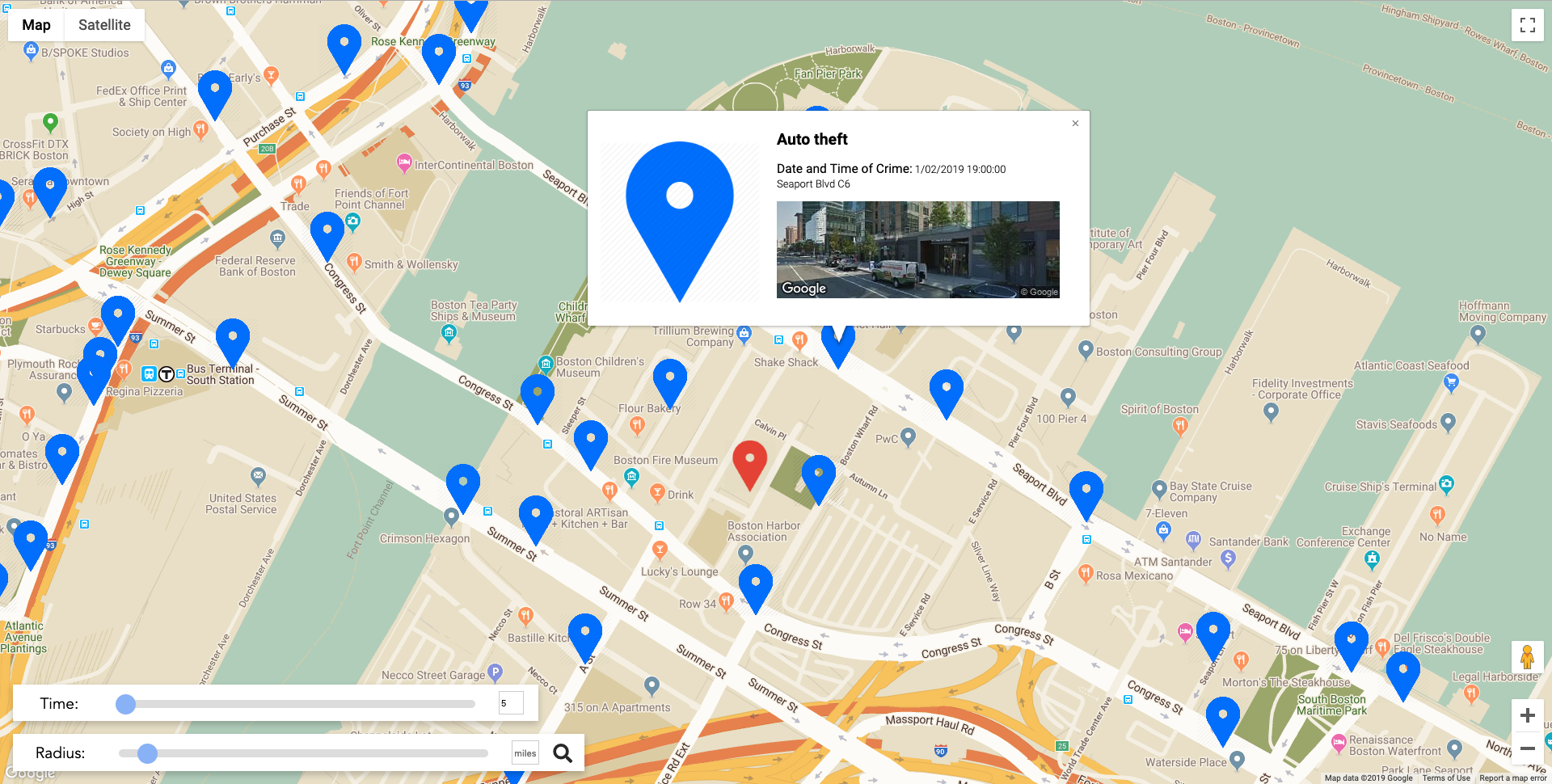Click the United States Postal Service icon
This screenshot has width=1552, height=784.
[x=258, y=476]
